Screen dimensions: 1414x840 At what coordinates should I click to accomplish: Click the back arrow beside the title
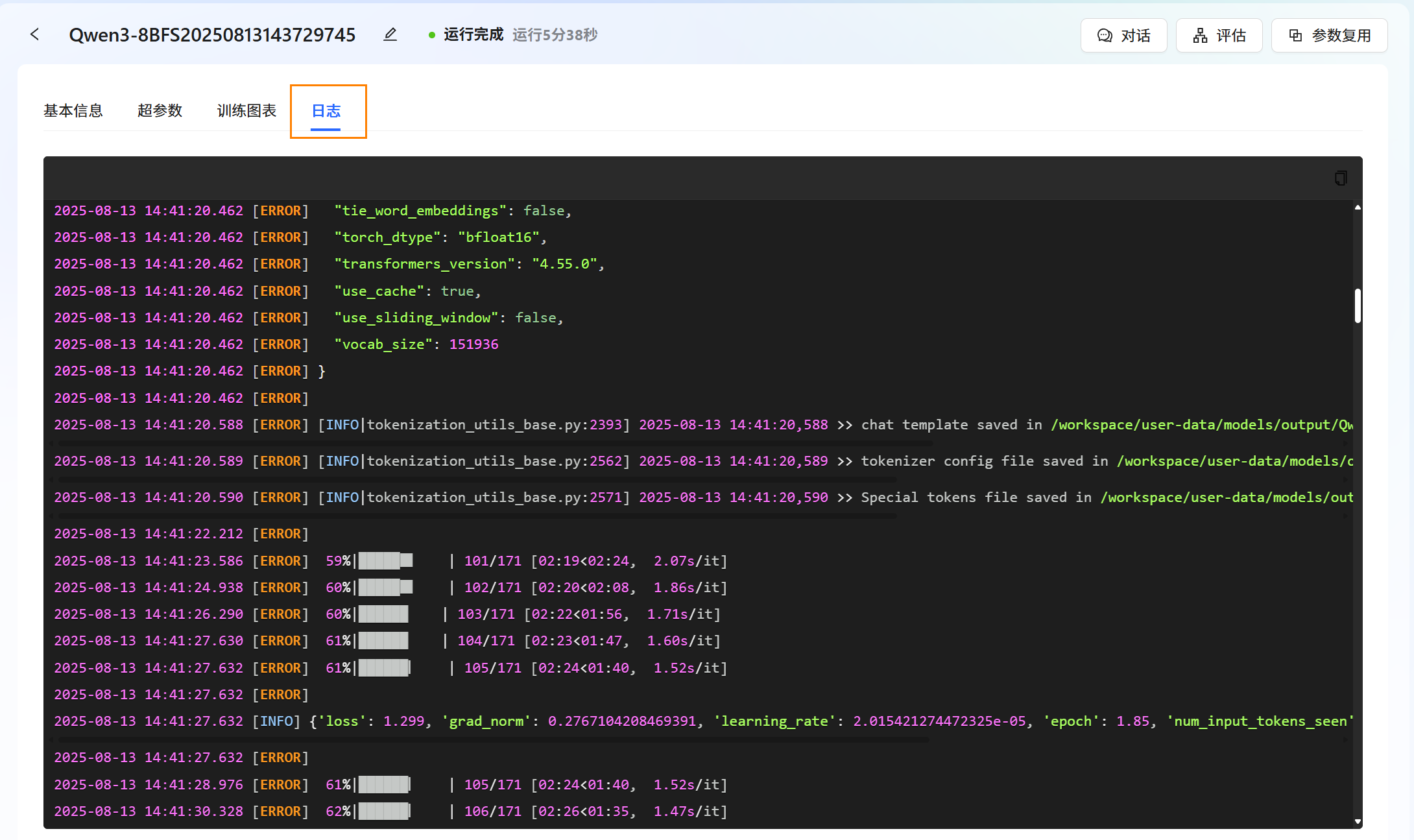35,34
